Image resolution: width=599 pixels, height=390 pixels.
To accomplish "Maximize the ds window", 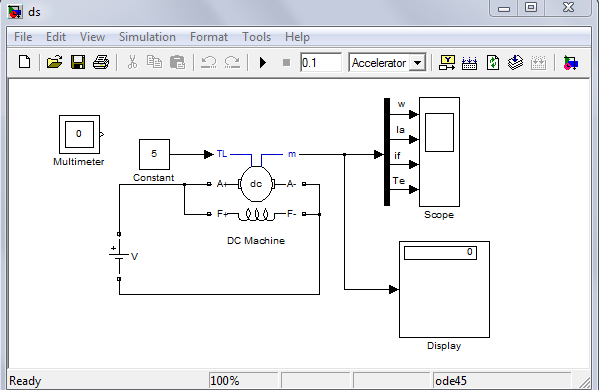I will 531,8.
